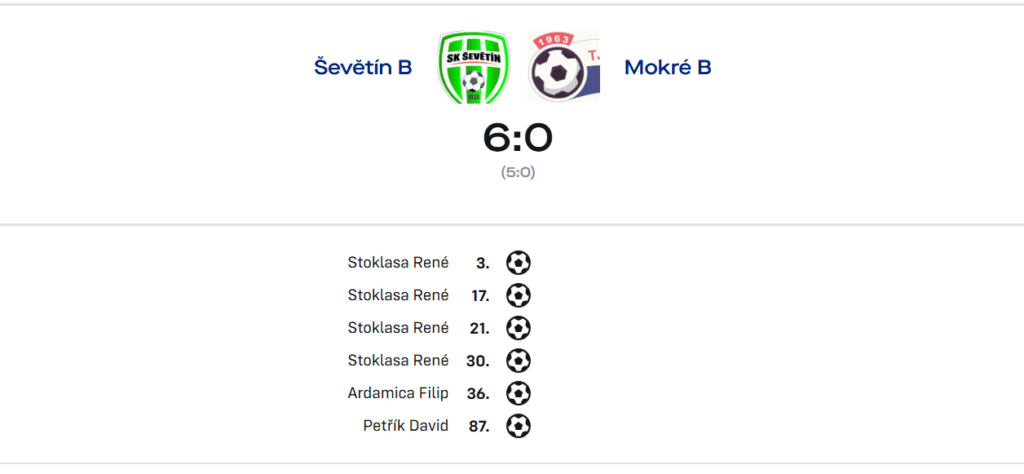Click the 87. minute marker
The image size is (1024, 474).
479,426
